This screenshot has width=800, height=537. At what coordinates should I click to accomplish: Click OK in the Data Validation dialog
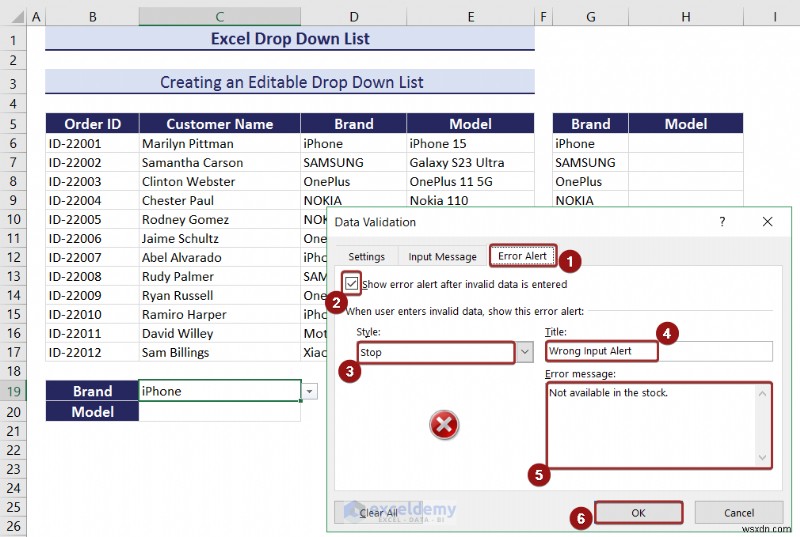click(x=638, y=513)
